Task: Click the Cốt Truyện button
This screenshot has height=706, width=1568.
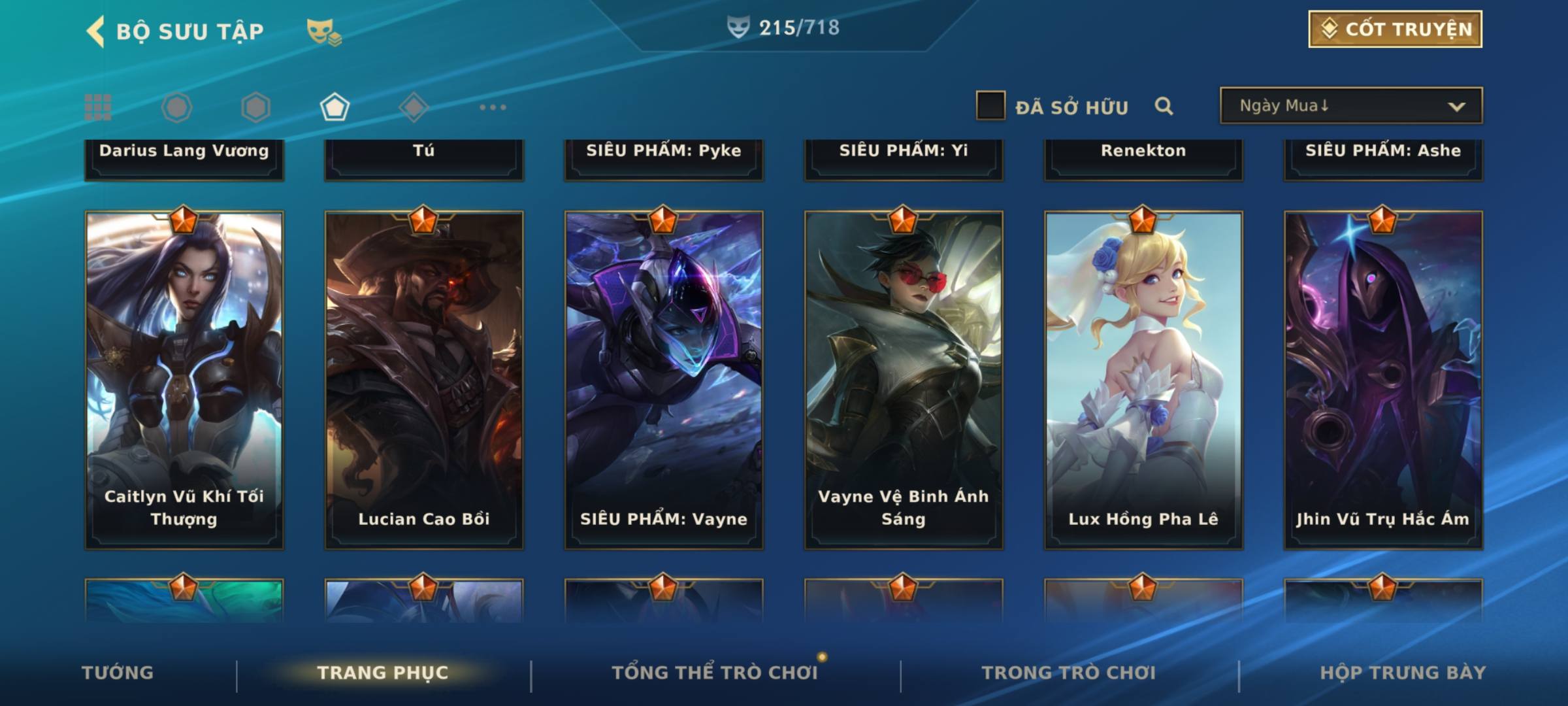Action: point(1395,29)
